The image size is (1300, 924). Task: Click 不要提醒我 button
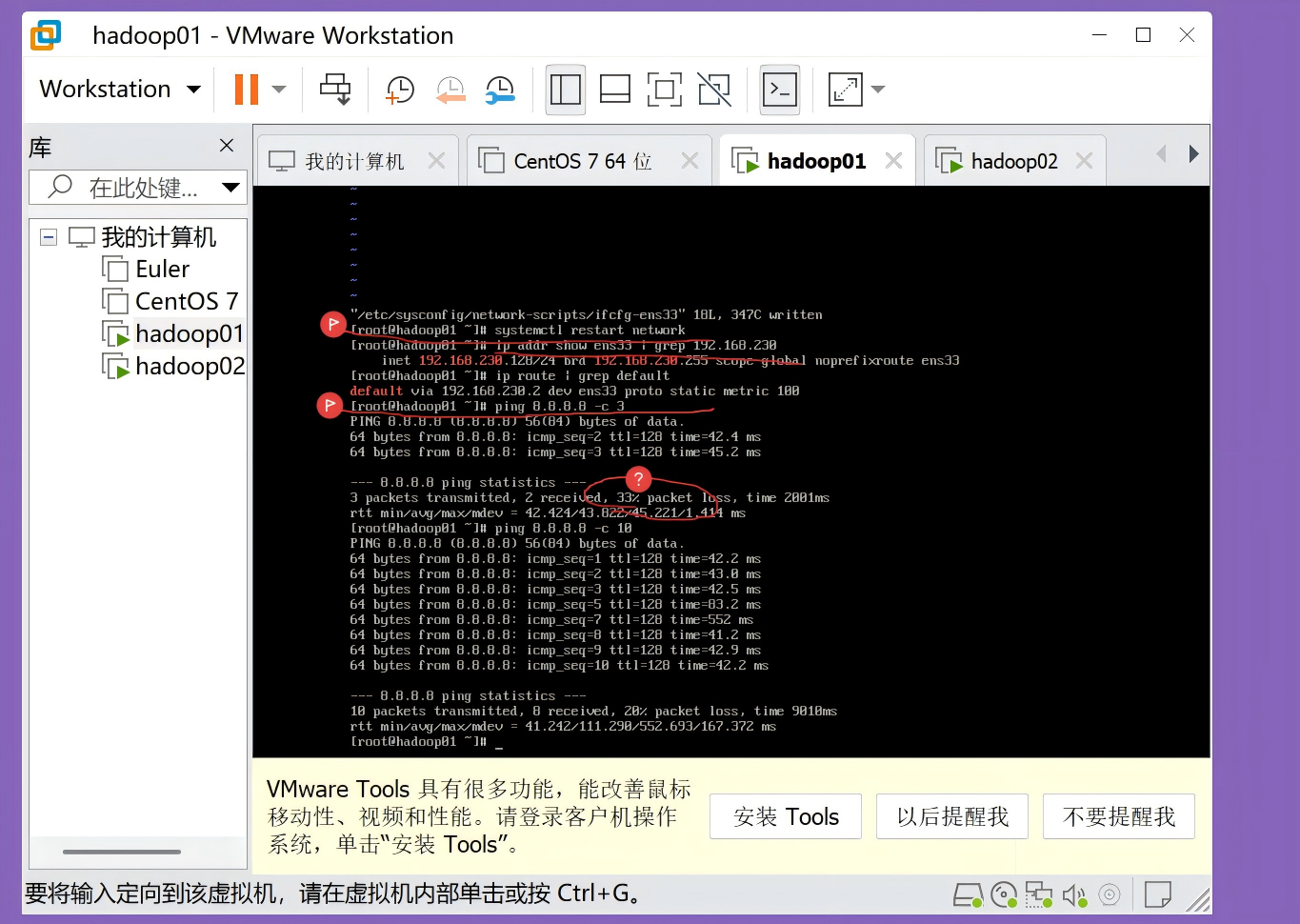click(1119, 816)
